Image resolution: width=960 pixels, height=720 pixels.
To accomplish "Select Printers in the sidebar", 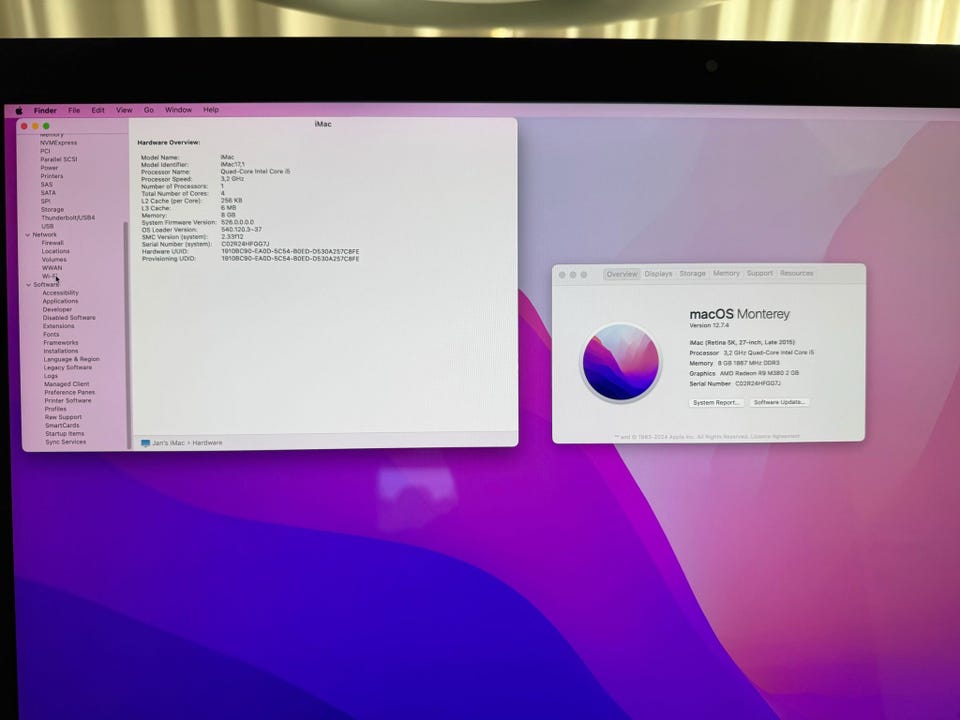I will (x=51, y=176).
